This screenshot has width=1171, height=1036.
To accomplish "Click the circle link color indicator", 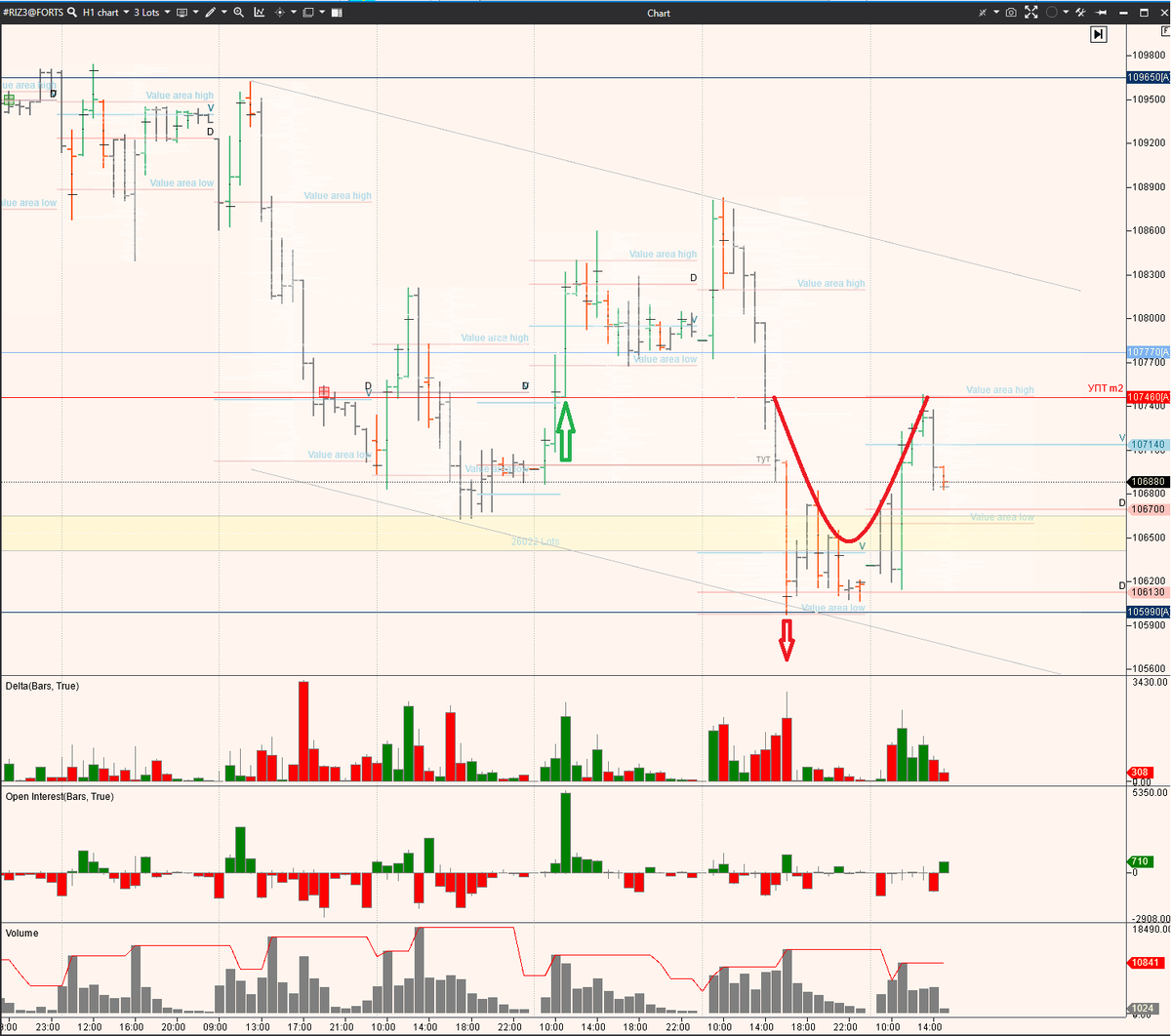I will tap(1052, 13).
